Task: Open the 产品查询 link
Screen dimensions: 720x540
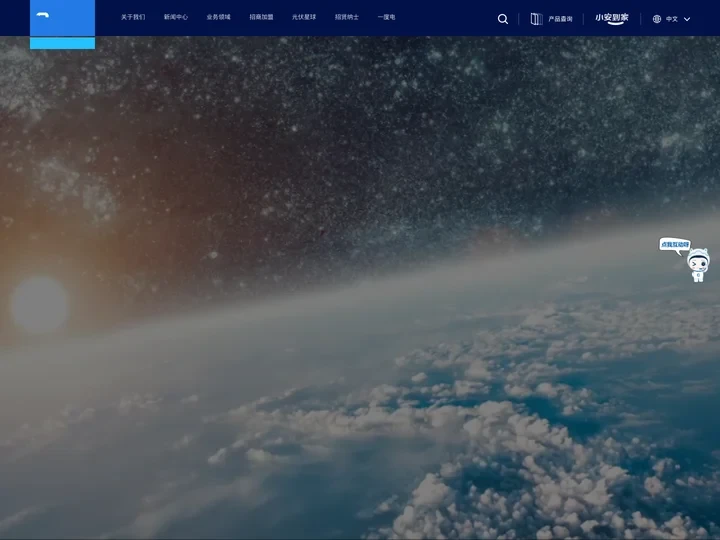Action: pos(560,19)
